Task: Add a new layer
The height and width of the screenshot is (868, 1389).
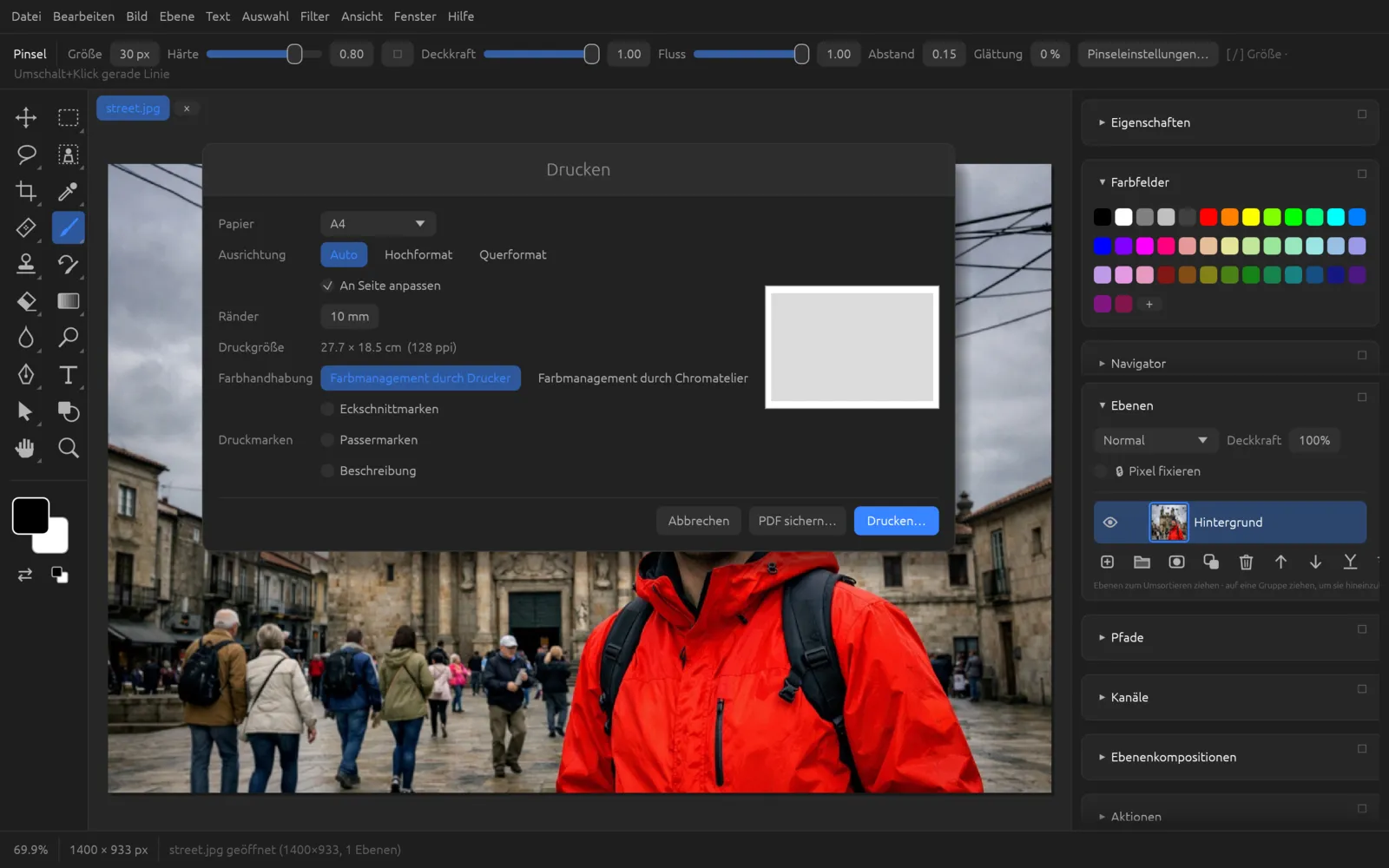Action: [x=1107, y=562]
